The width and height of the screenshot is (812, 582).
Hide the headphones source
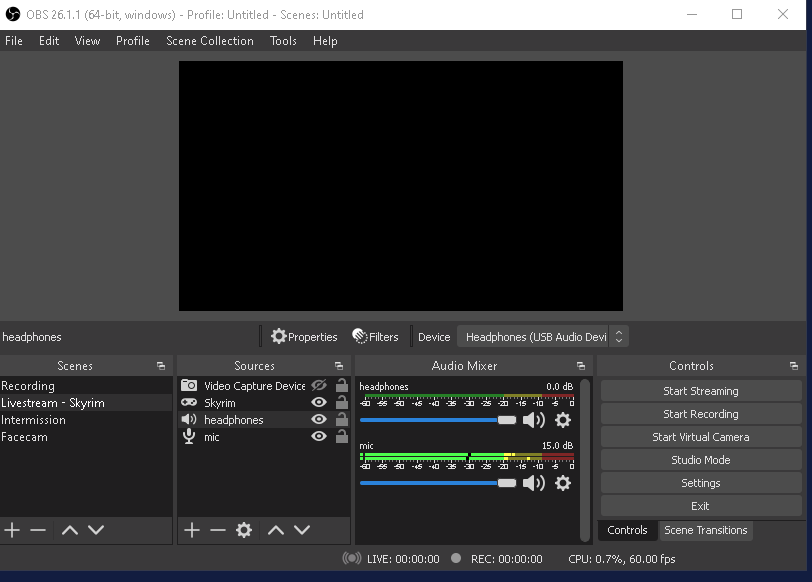coord(319,419)
